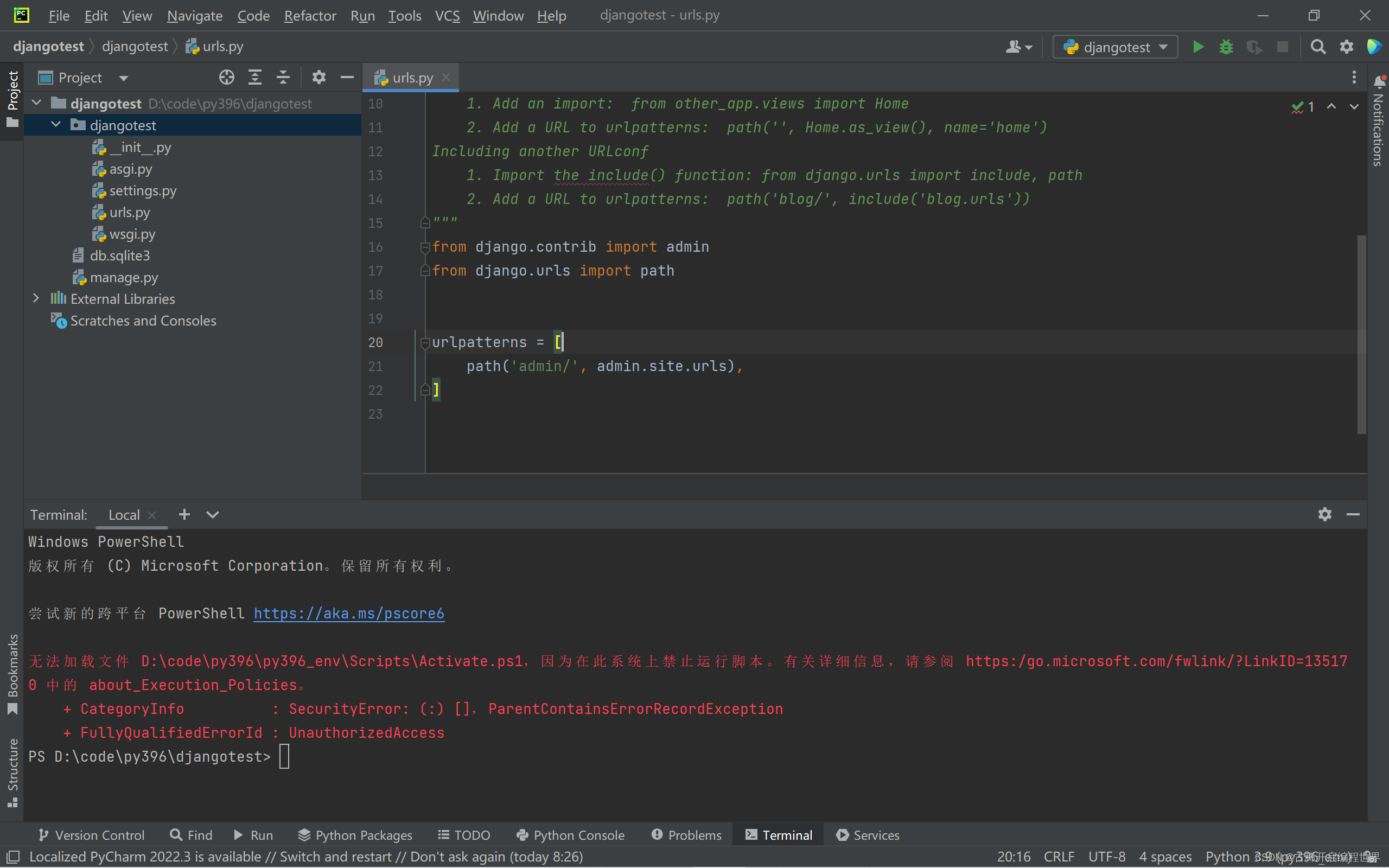Open the Refactor menu
The width and height of the screenshot is (1389, 868).
pos(310,16)
